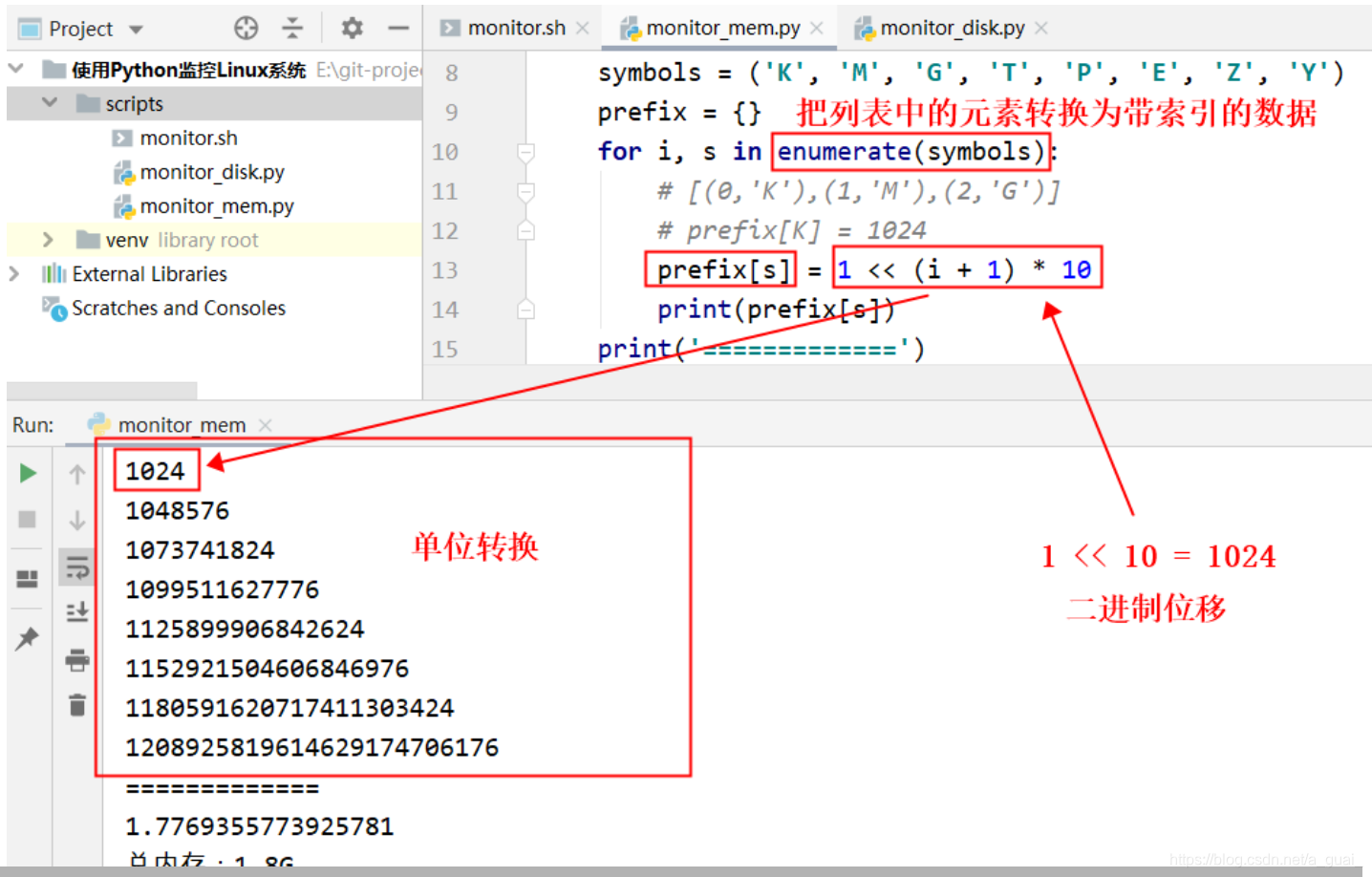1372x877 pixels.
Task: Click console output 1.7769355773925781
Action: pos(259,826)
